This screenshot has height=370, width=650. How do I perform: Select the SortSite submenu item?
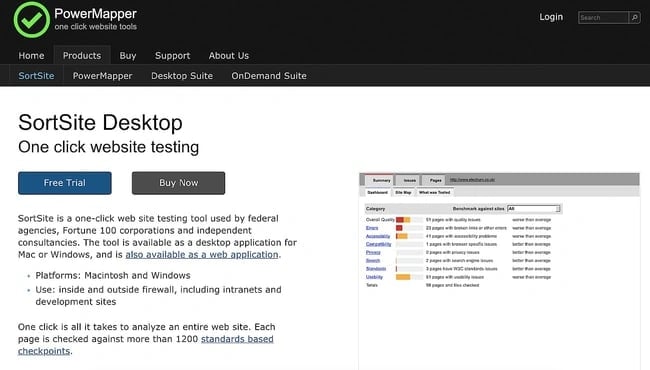[x=36, y=76]
